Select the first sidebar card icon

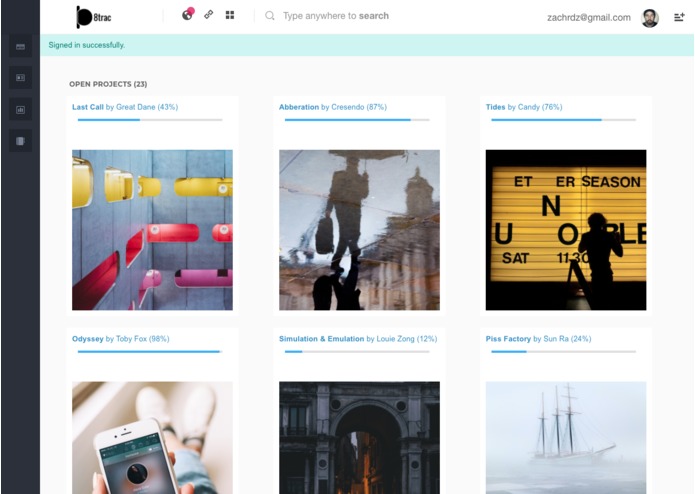coord(20,46)
